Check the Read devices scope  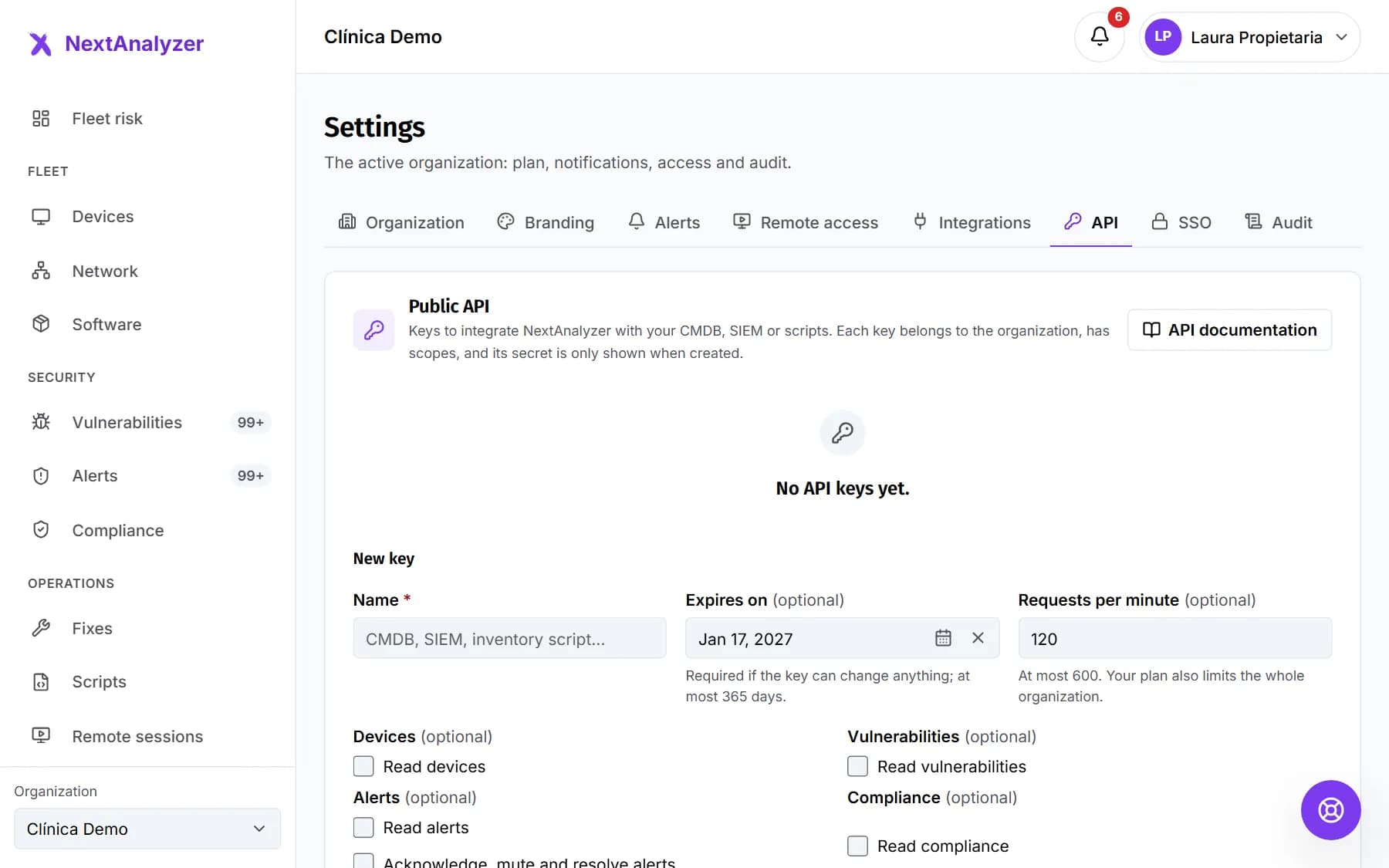click(363, 766)
